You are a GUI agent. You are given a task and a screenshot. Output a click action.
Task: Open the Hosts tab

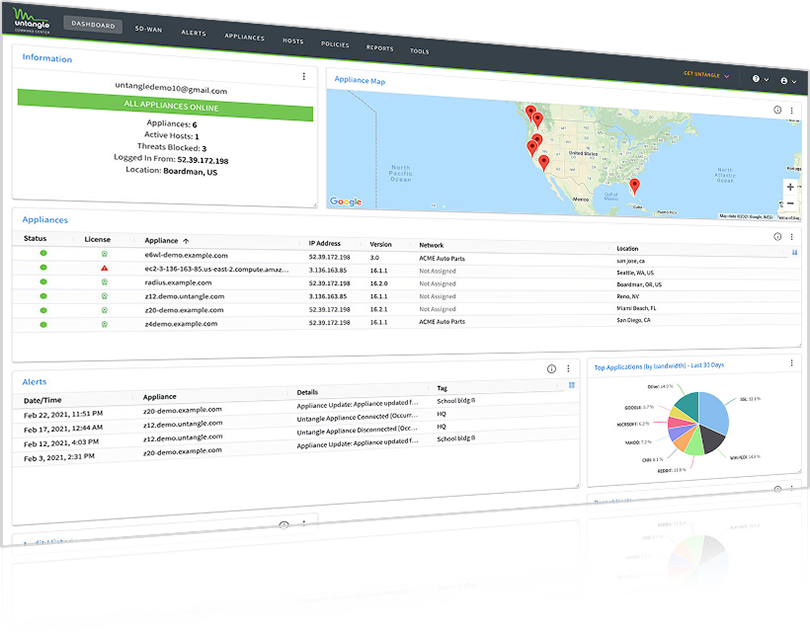(x=293, y=41)
